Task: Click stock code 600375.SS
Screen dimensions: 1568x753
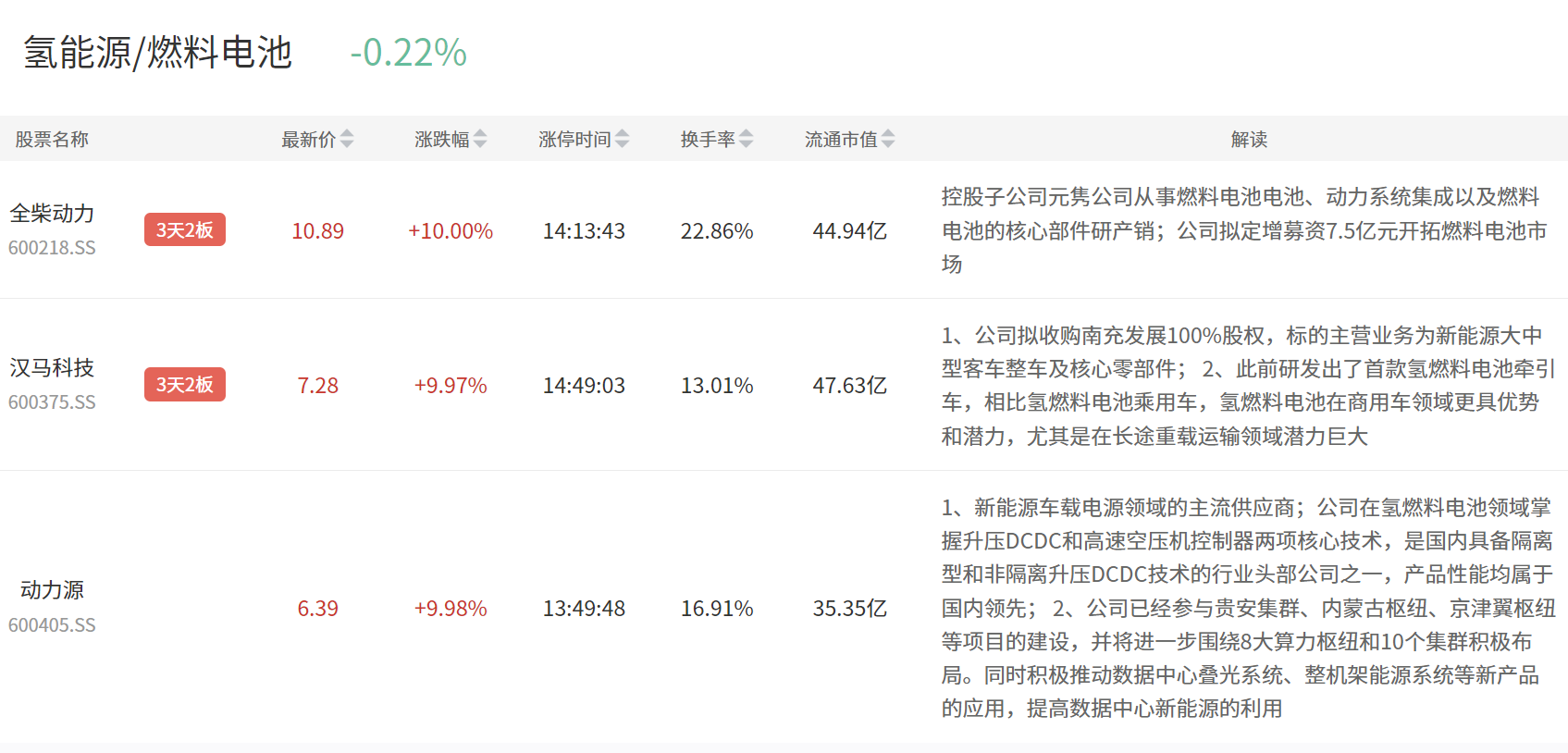Action: coord(52,402)
